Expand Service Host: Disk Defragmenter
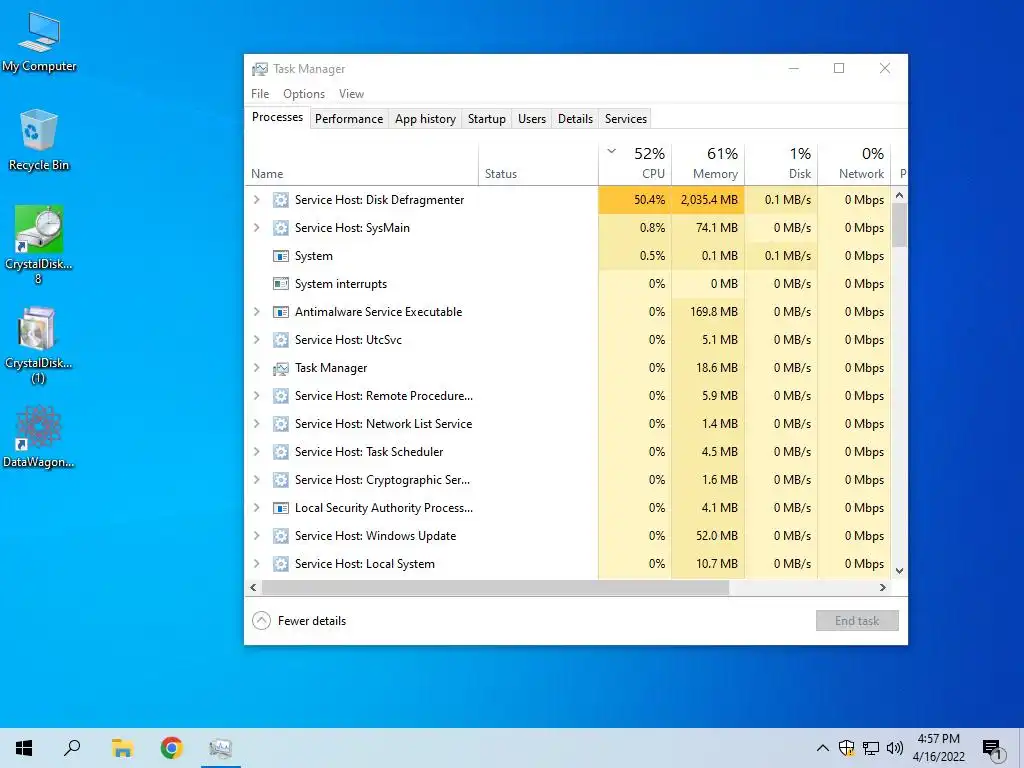The height and width of the screenshot is (768, 1024). pyautogui.click(x=257, y=200)
